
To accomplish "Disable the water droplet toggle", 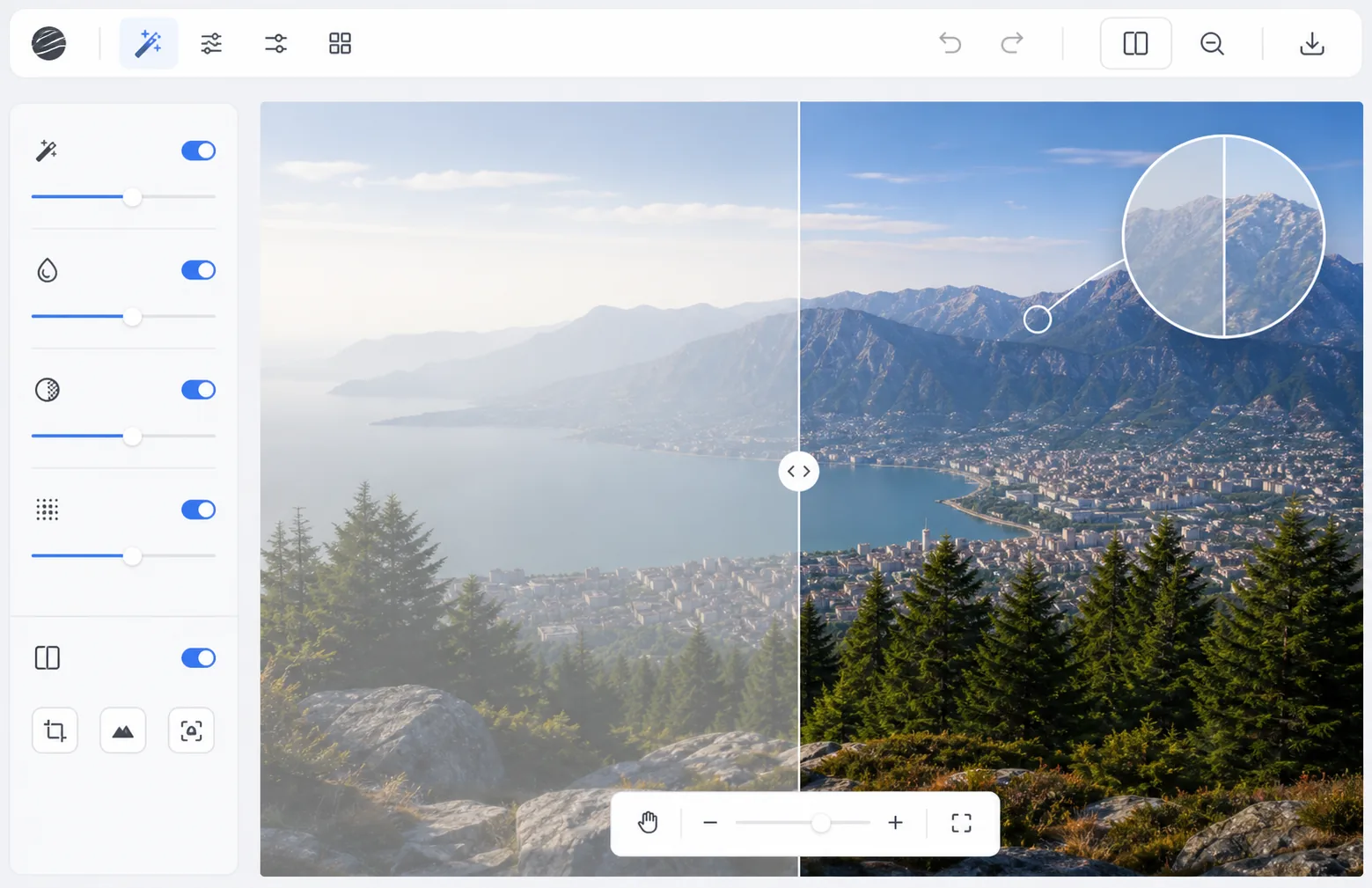I will [x=198, y=270].
